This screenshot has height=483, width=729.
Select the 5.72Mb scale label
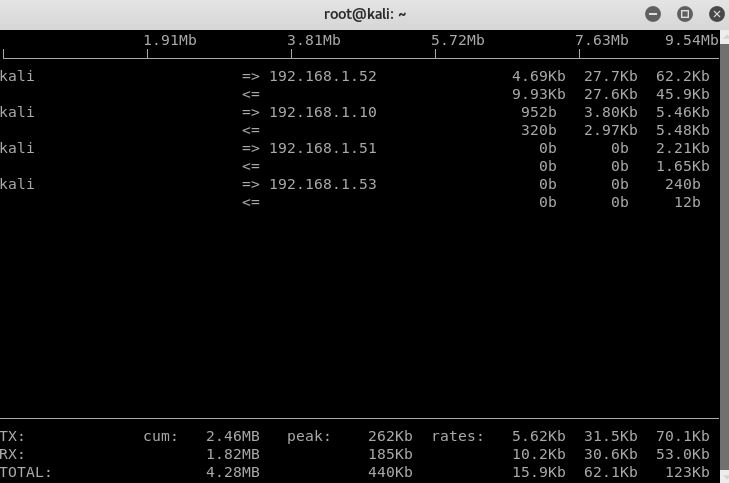(x=457, y=40)
